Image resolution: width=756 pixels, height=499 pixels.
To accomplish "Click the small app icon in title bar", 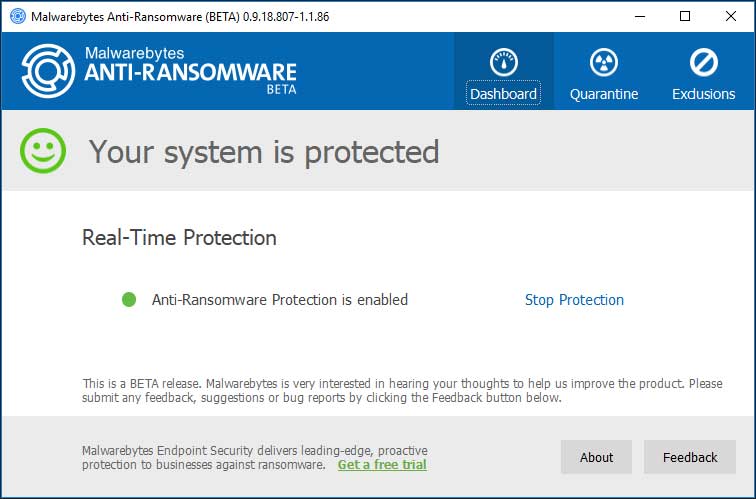I will coord(18,16).
